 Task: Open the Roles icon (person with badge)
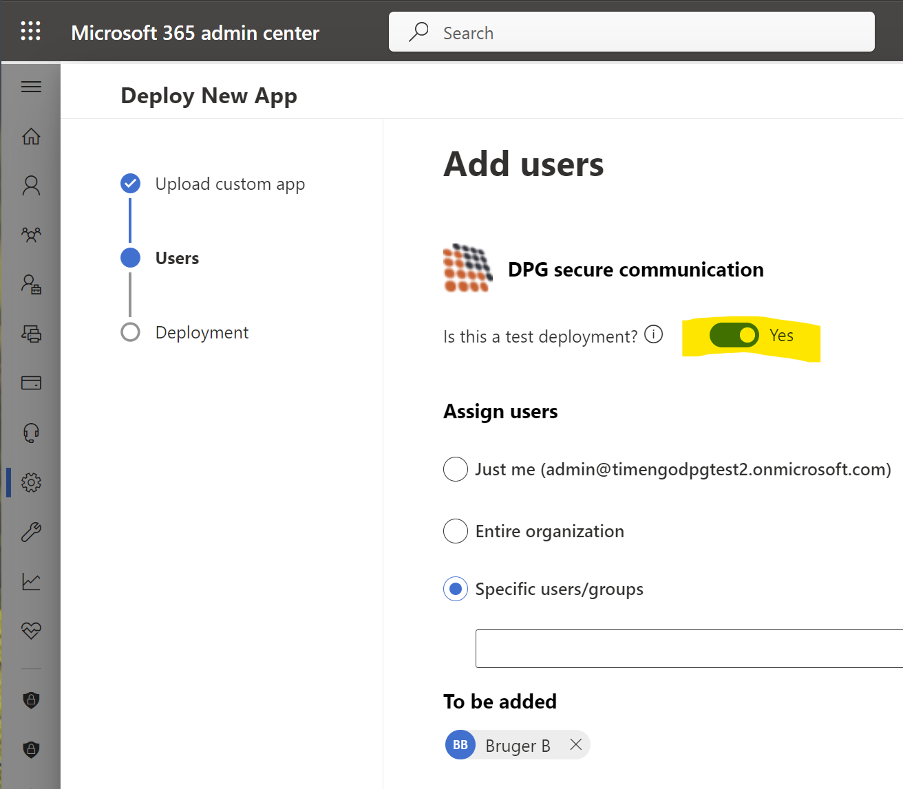coord(31,284)
